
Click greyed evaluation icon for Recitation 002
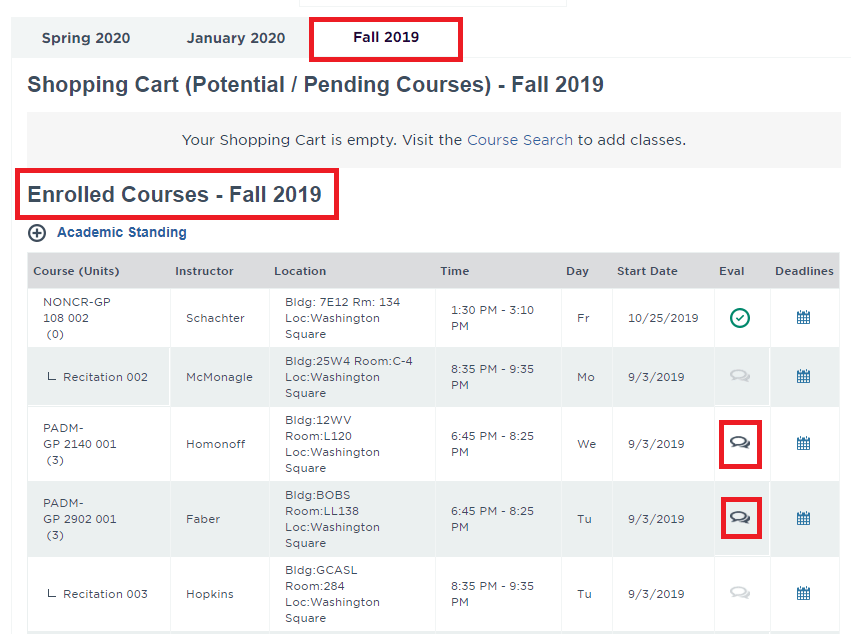[740, 377]
